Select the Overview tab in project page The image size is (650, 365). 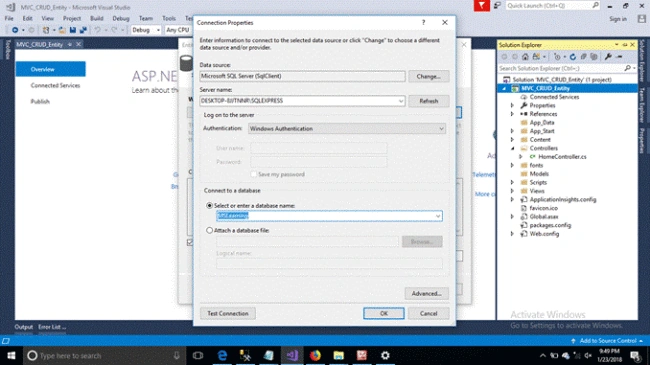(51, 69)
